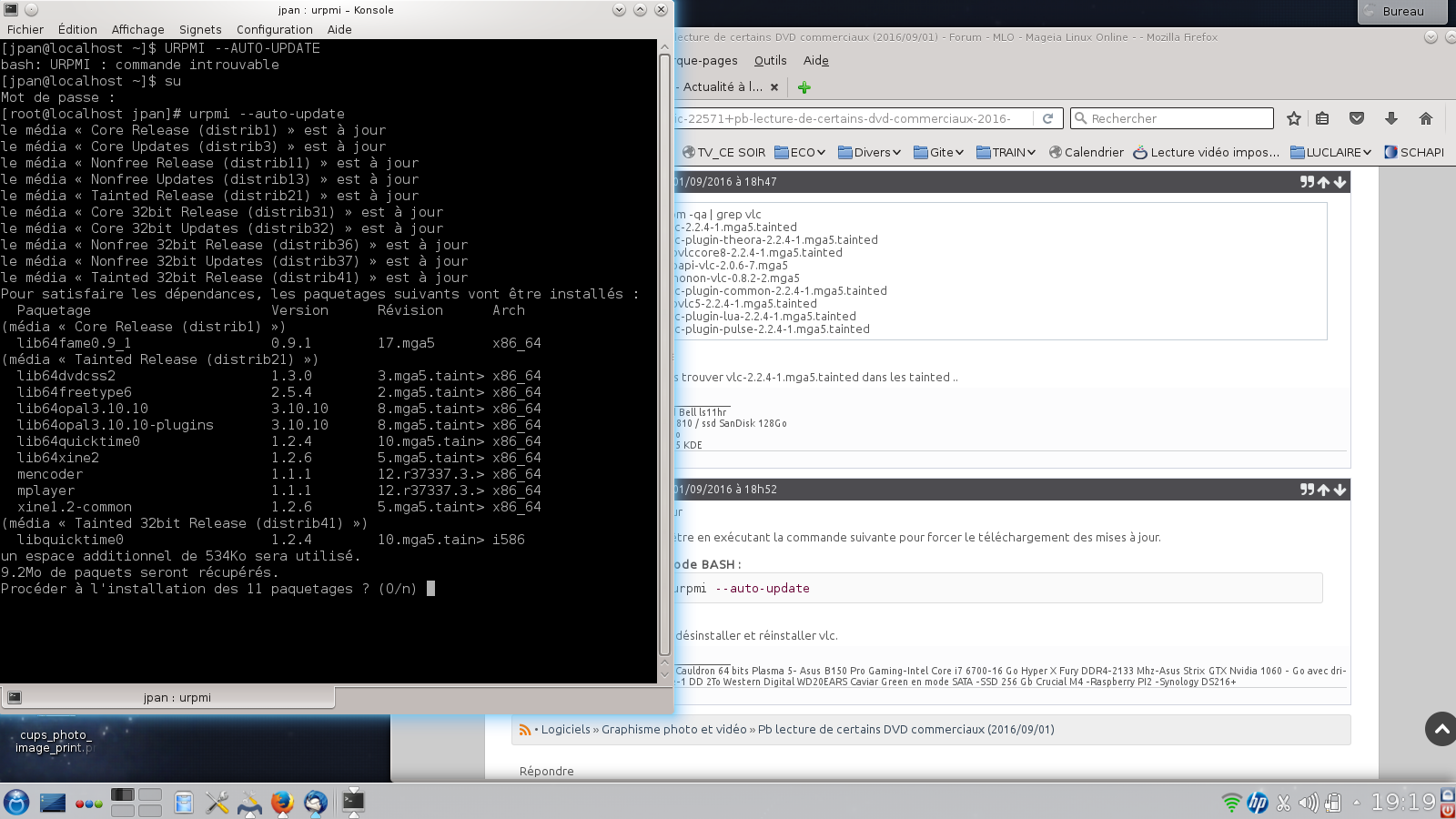Click the Firefox URL address bar
The width and height of the screenshot is (1456, 819).
click(x=854, y=118)
